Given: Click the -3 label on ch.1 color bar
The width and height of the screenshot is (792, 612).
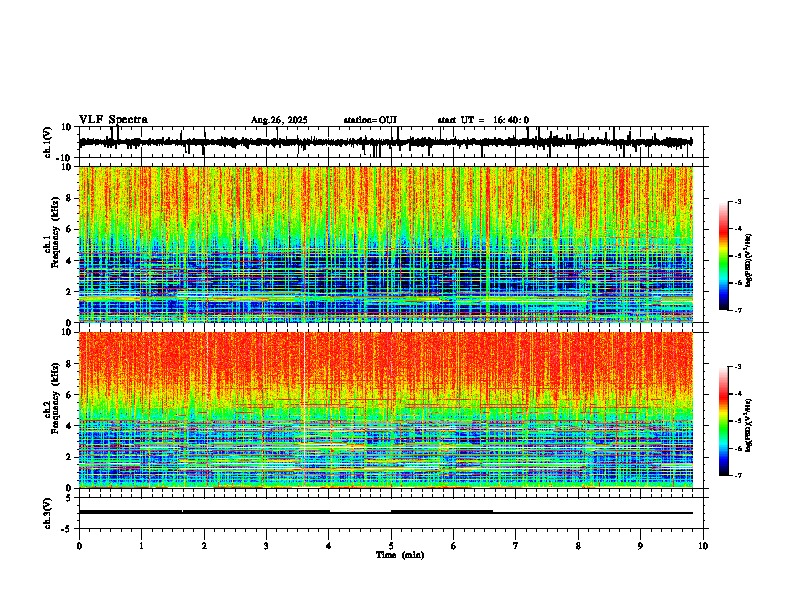Looking at the screenshot, I should click(738, 202).
